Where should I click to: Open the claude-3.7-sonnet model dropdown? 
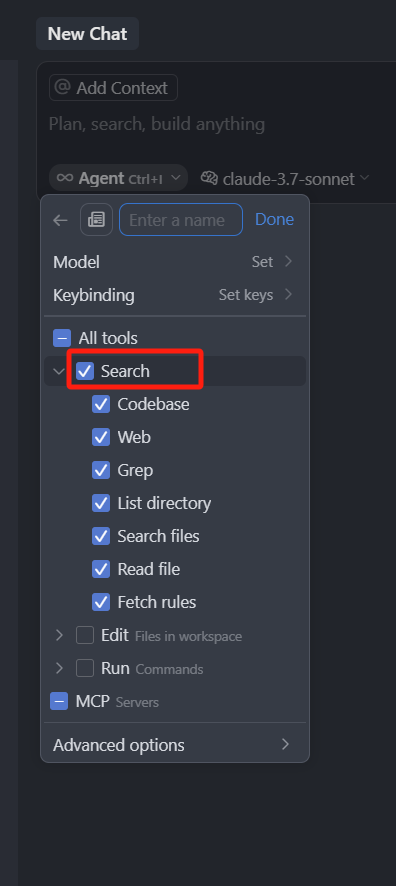[x=285, y=179]
